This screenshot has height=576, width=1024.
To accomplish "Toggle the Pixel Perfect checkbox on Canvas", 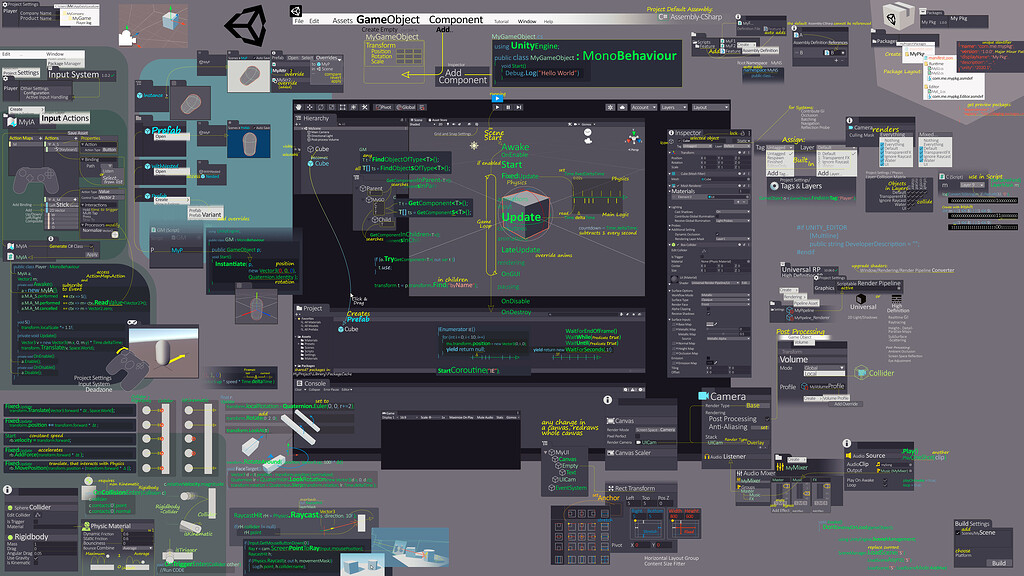I will tap(638, 436).
